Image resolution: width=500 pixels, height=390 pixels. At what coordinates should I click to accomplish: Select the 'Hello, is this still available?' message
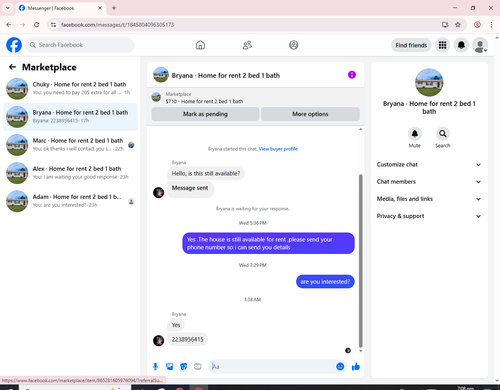pyautogui.click(x=206, y=173)
